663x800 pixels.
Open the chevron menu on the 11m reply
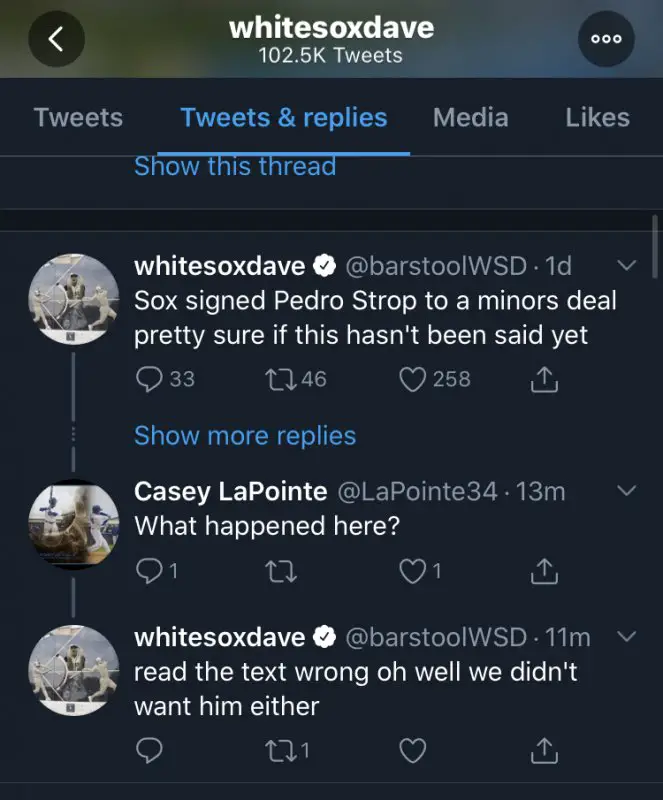pyautogui.click(x=627, y=636)
